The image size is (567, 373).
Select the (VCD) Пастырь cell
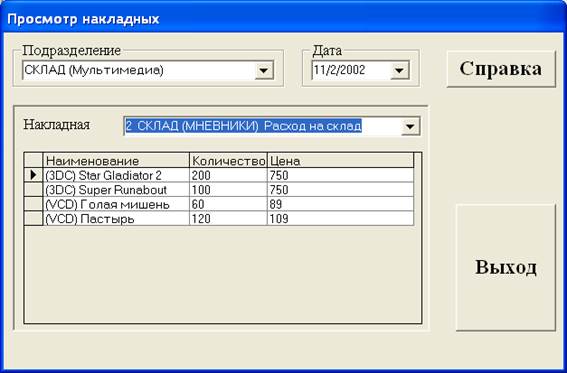click(x=116, y=219)
